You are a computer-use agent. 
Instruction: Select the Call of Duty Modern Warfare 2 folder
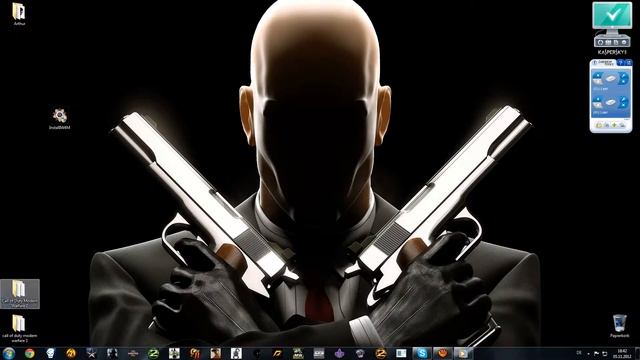20,294
